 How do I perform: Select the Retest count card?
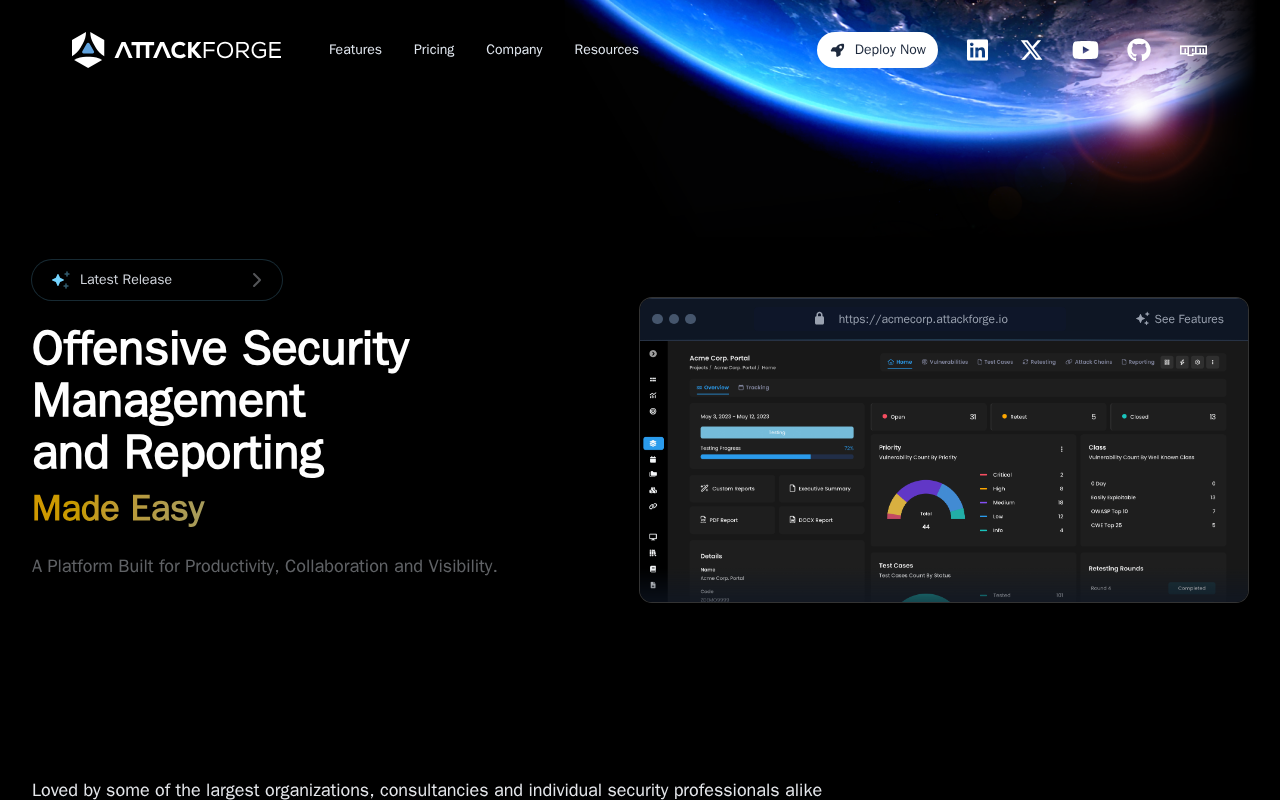1048,417
